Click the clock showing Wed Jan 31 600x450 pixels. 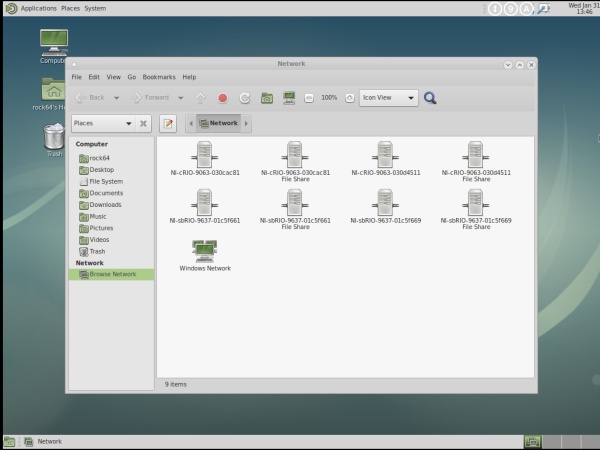pyautogui.click(x=584, y=8)
